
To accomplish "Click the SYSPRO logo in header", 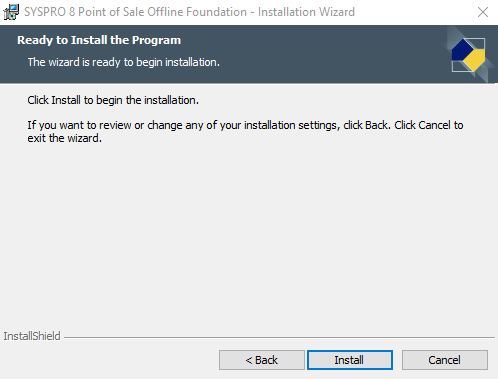I will (x=468, y=55).
